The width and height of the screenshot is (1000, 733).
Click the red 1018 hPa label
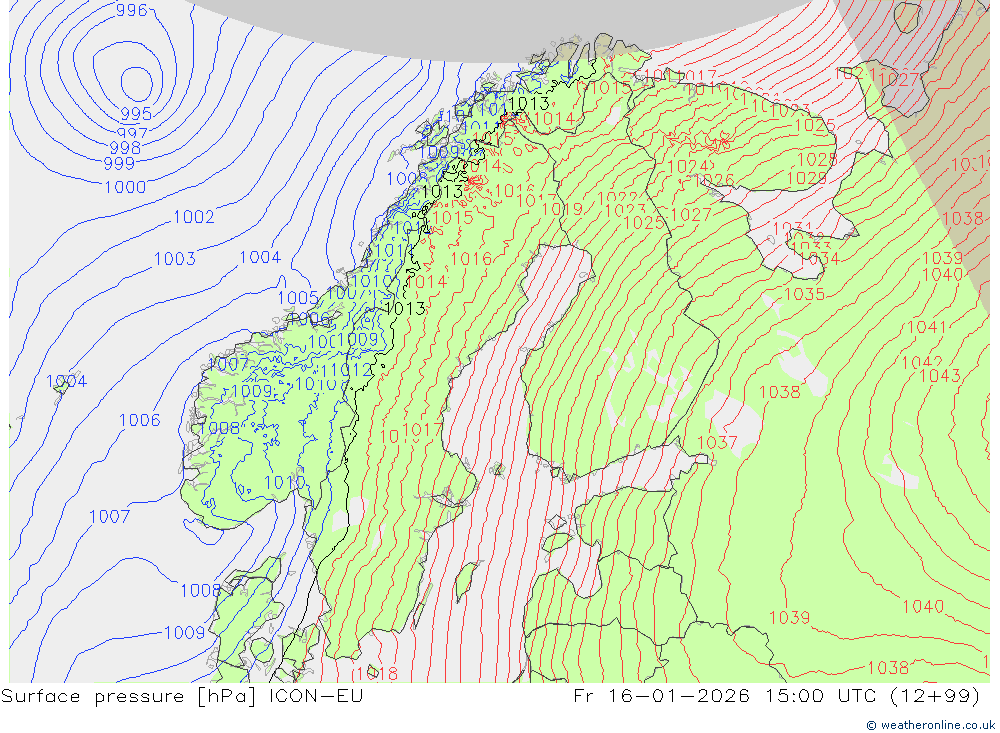coord(378,673)
